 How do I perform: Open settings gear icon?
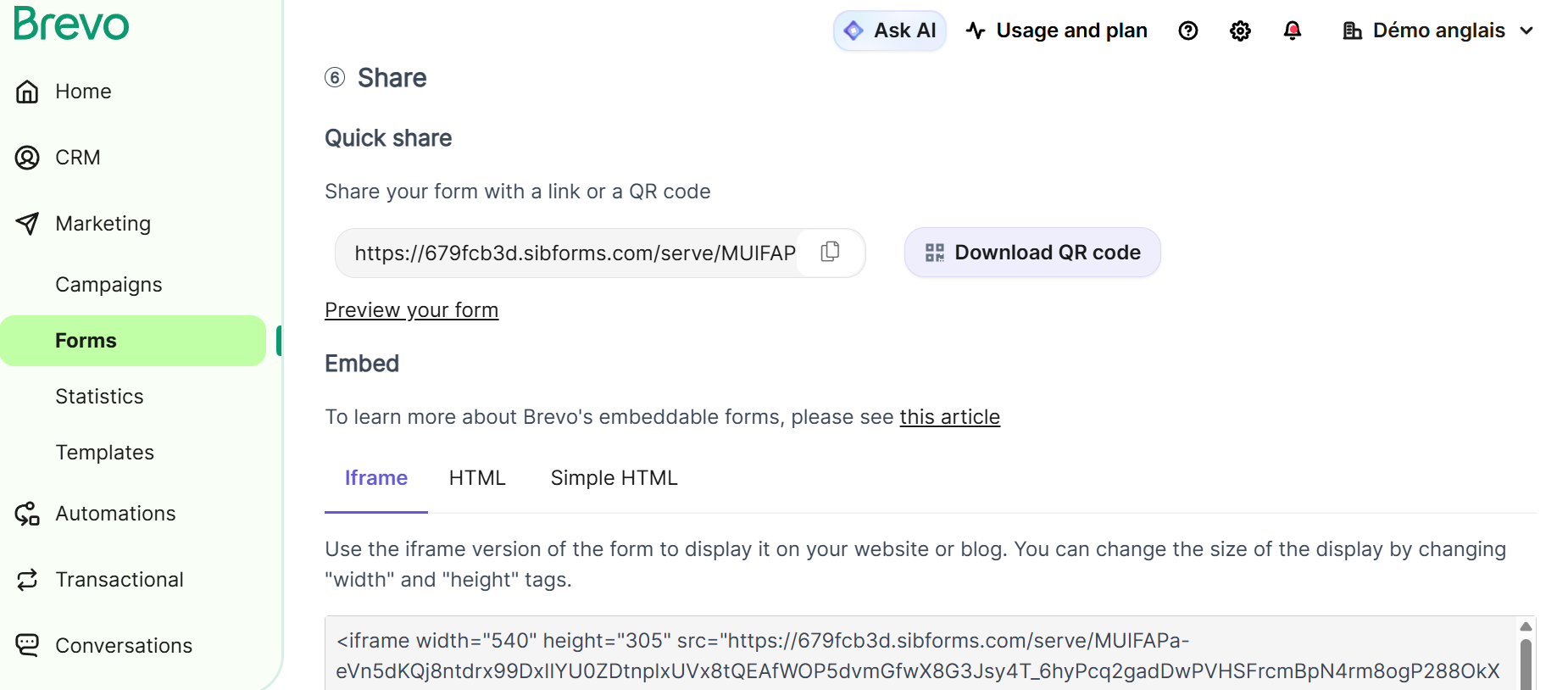tap(1240, 31)
